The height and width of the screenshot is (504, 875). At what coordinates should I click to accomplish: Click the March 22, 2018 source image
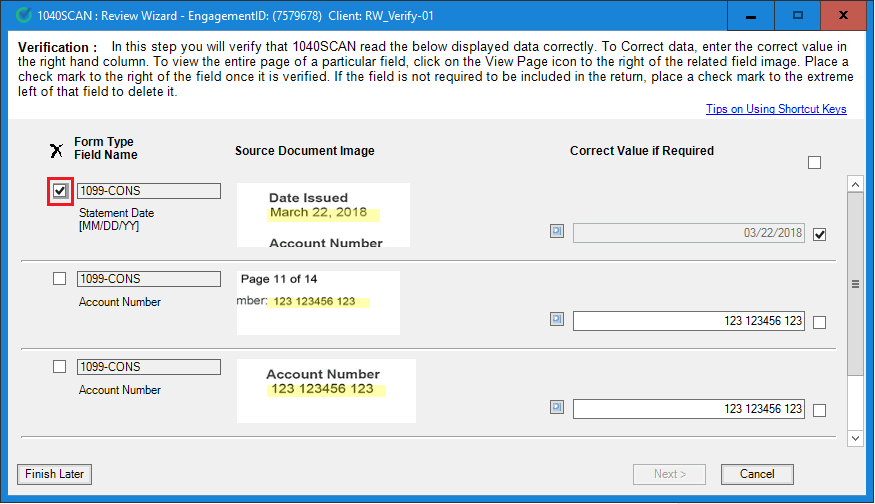tap(323, 214)
